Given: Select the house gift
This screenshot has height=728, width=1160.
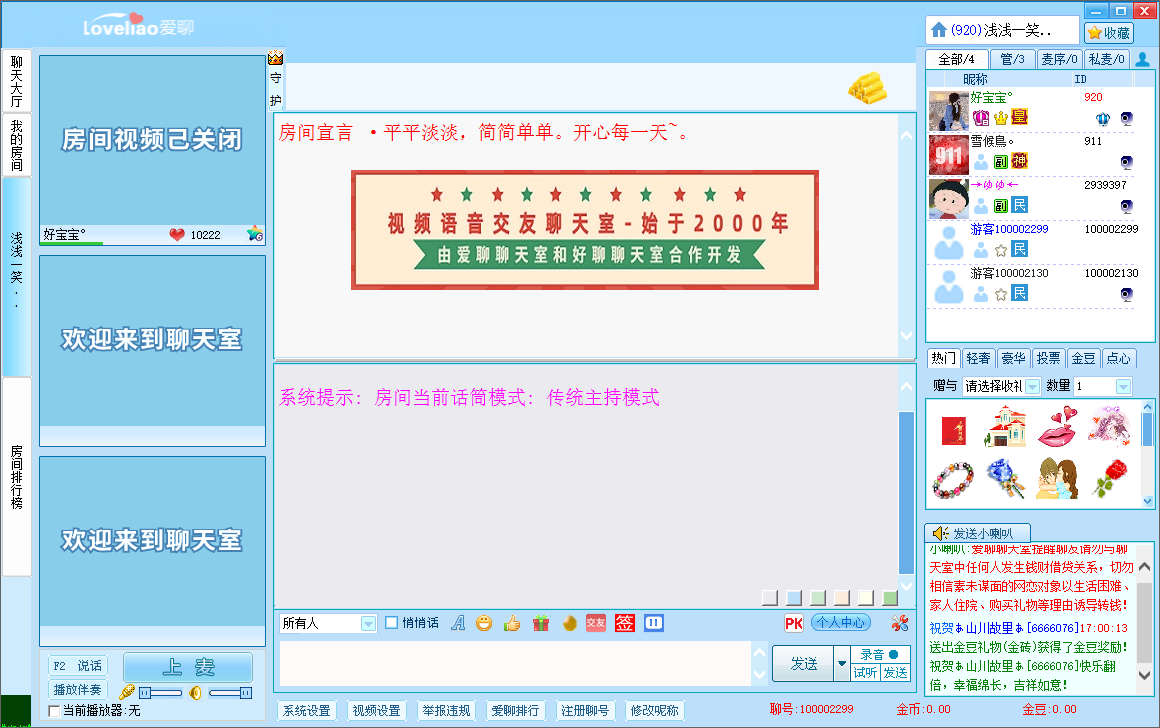Looking at the screenshot, I should 1005,427.
